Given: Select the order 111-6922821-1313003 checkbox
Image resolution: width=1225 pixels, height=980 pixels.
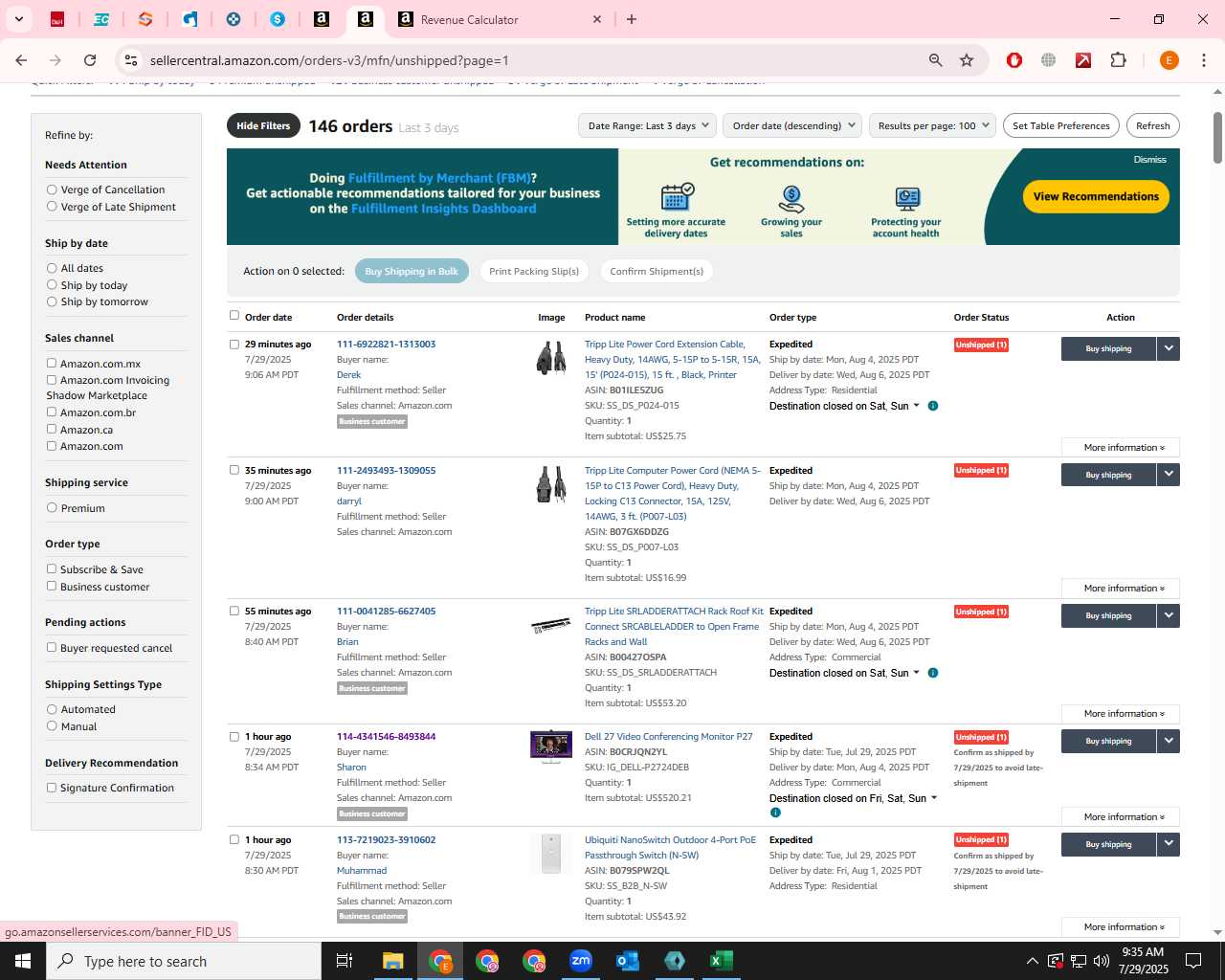Looking at the screenshot, I should (234, 344).
